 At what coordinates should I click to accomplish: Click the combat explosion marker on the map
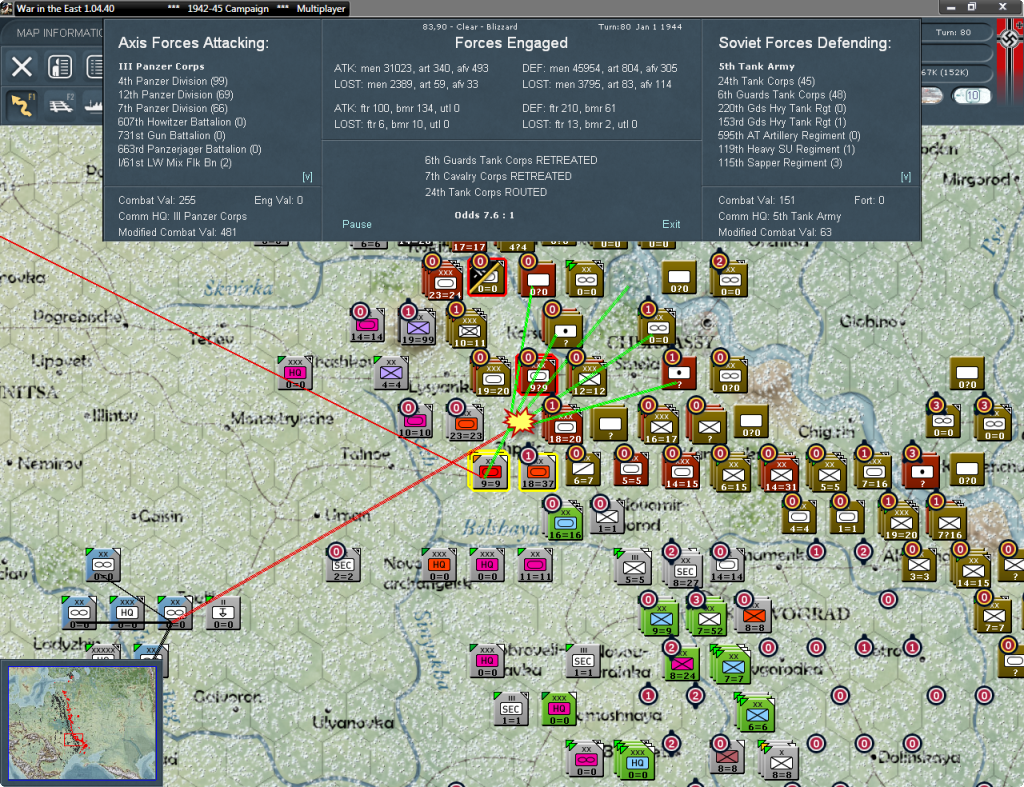(x=520, y=421)
